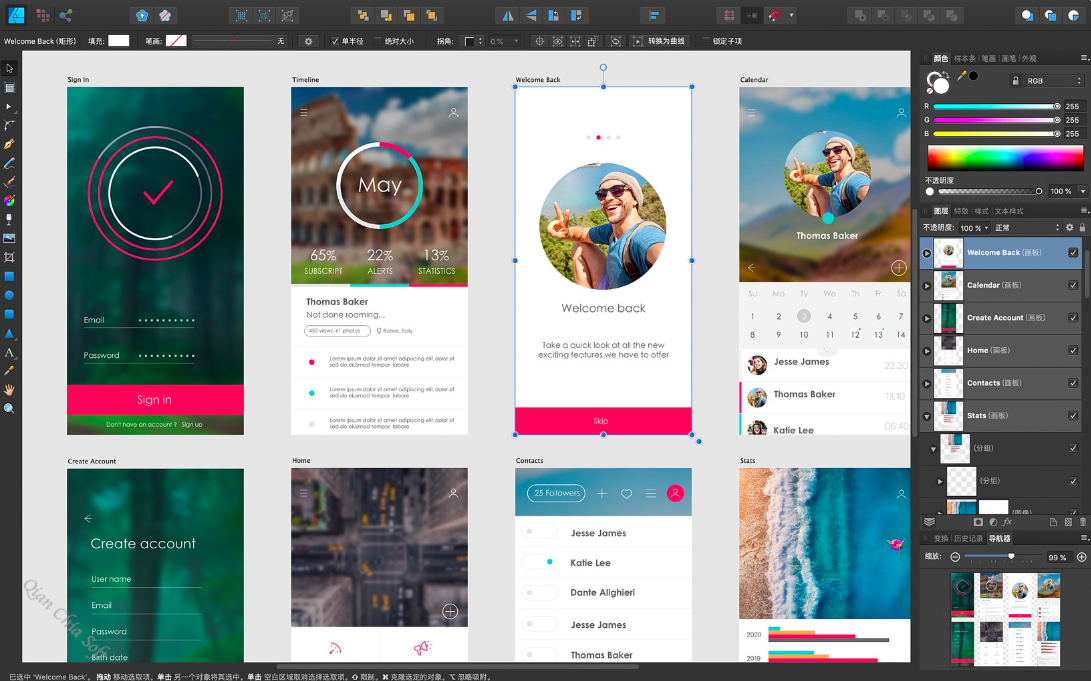Open the snapping magnet dropdown arrow
Viewport: 1091px width, 681px height.
click(x=791, y=15)
